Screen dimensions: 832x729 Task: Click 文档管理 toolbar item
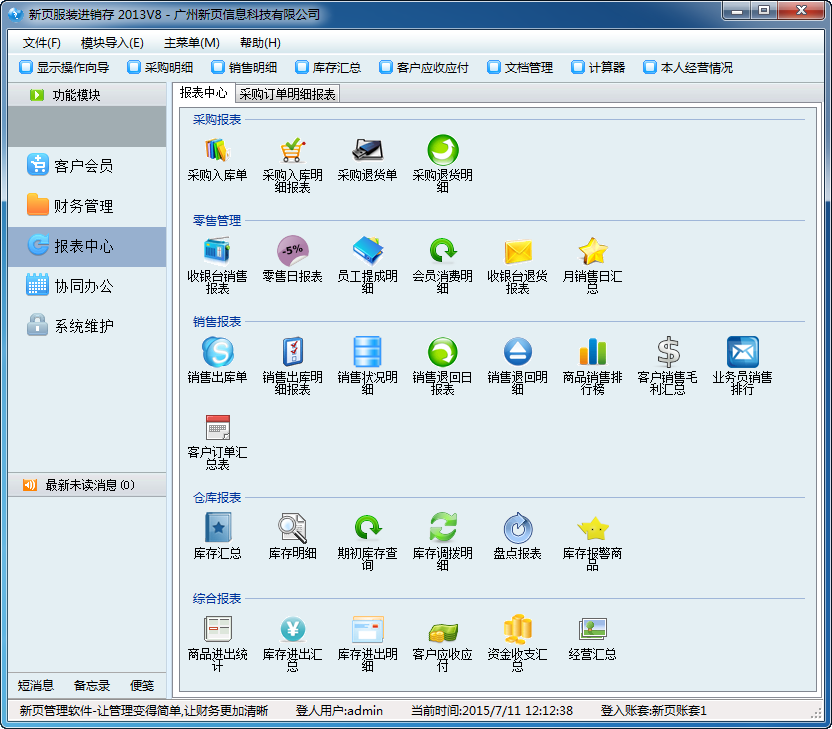(x=520, y=67)
